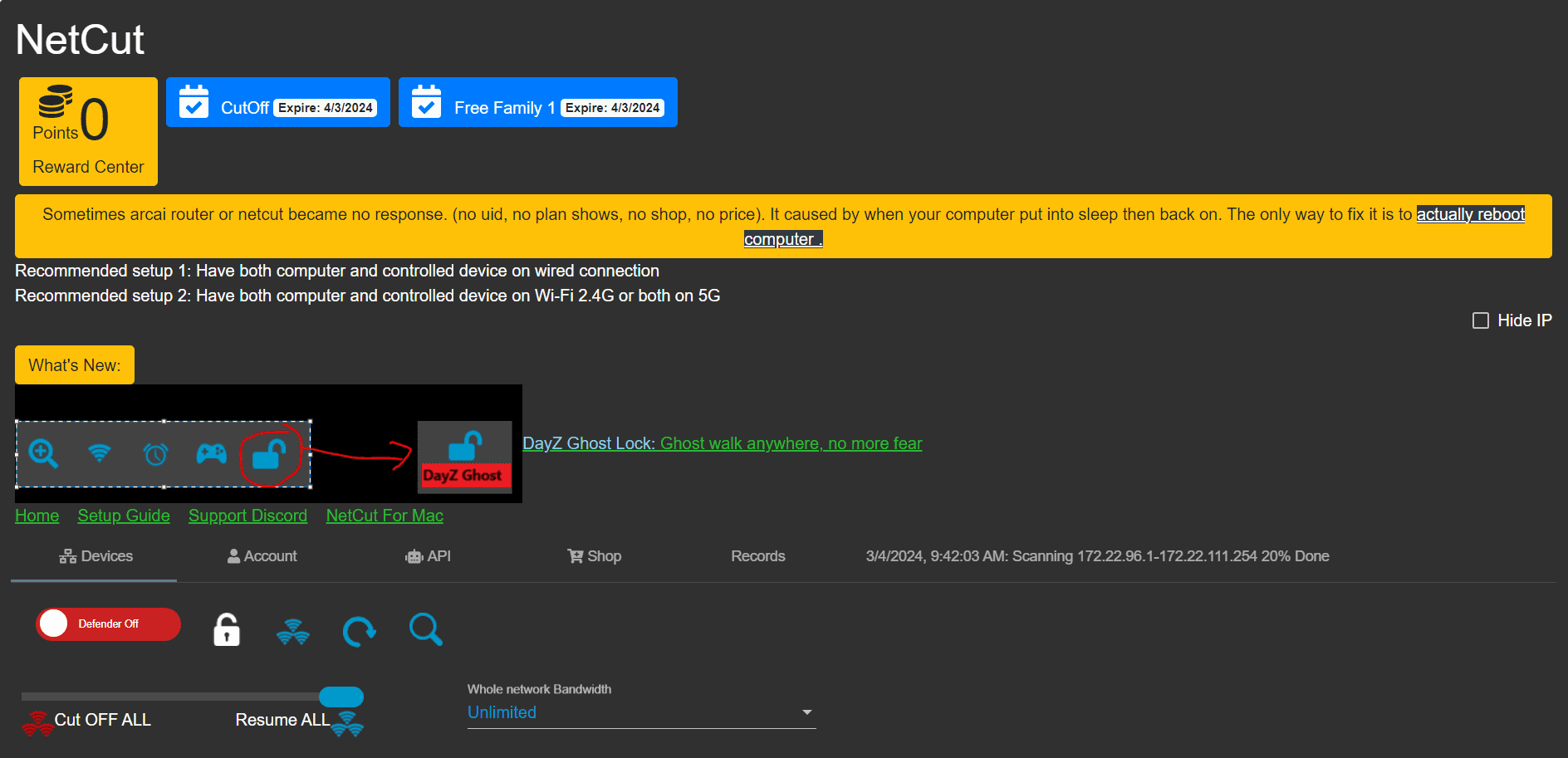
Task: Switch to the Devices tab
Action: tap(96, 556)
